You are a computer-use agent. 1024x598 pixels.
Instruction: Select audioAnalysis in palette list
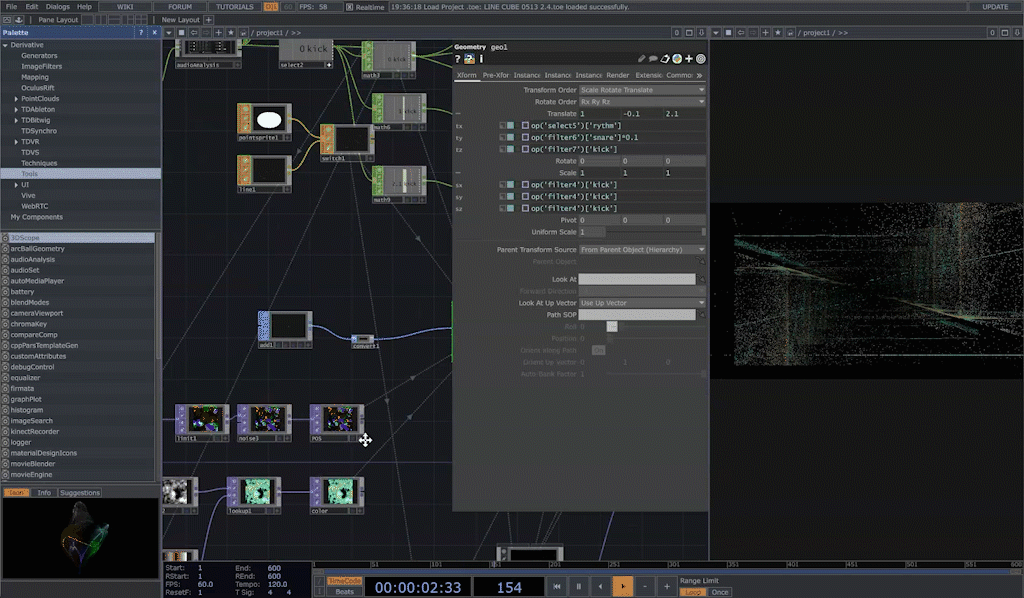coord(33,259)
